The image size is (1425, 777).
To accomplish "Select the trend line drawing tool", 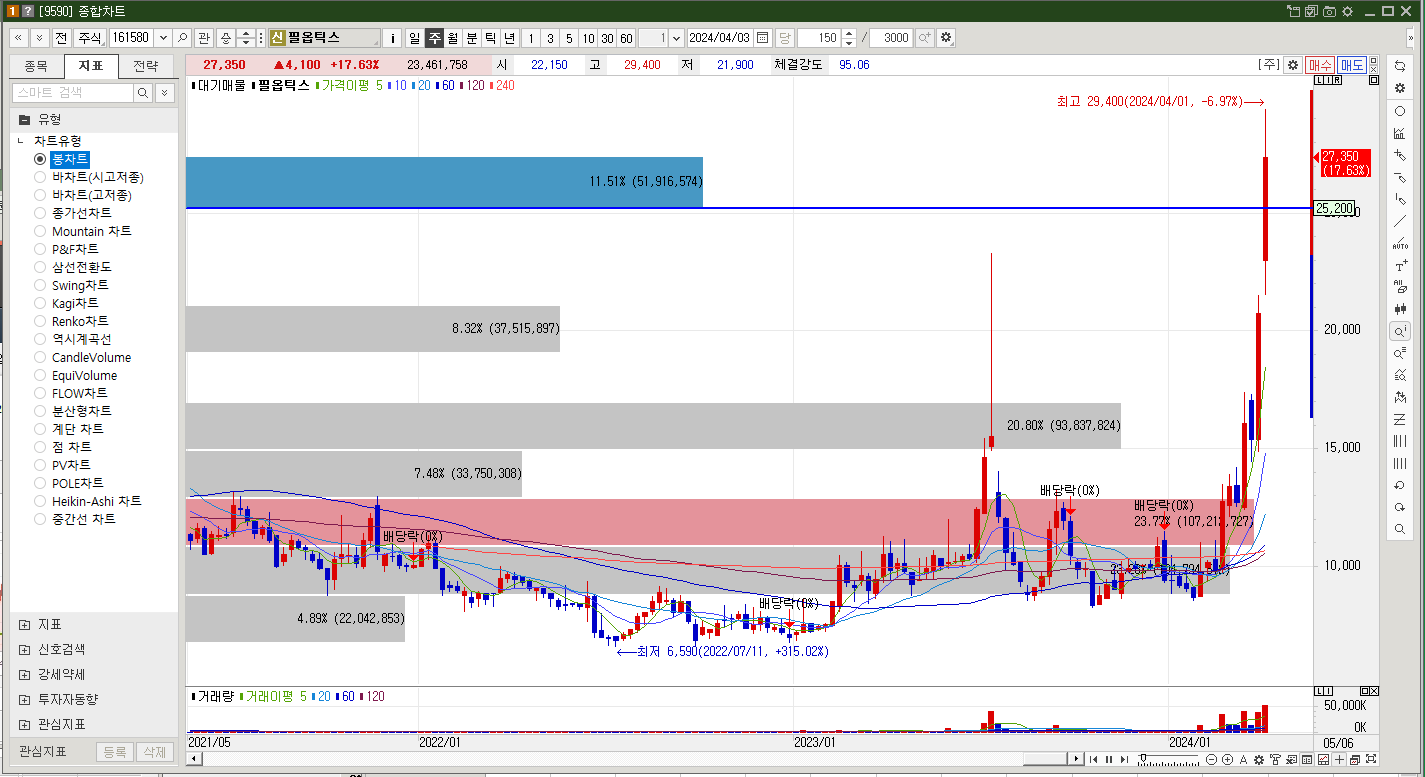I will (1400, 221).
